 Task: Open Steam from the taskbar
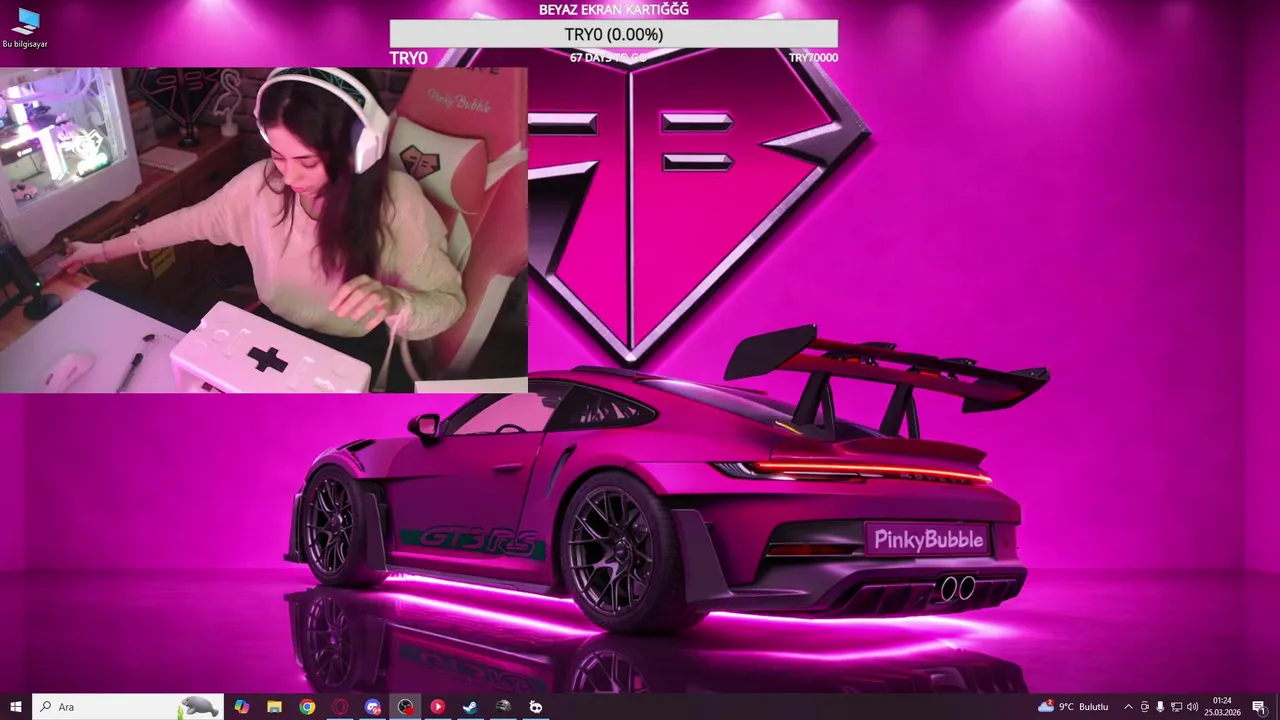[470, 707]
